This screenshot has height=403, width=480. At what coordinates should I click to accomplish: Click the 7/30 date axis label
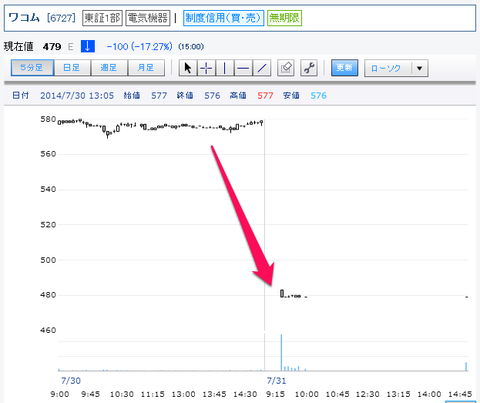pos(71,381)
